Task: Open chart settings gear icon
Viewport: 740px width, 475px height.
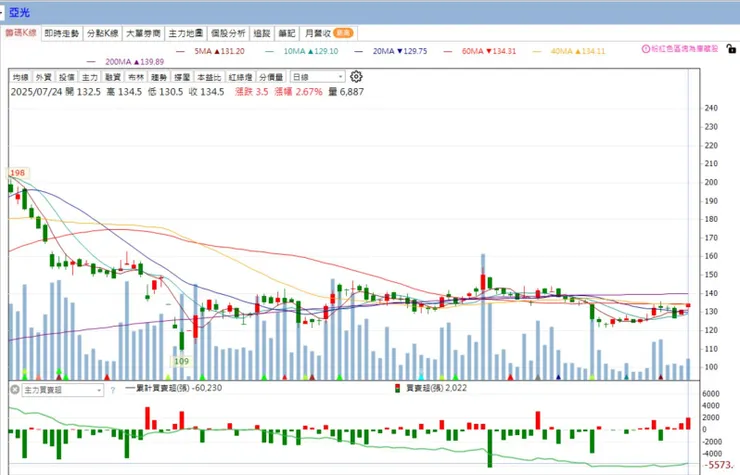Action: click(356, 76)
